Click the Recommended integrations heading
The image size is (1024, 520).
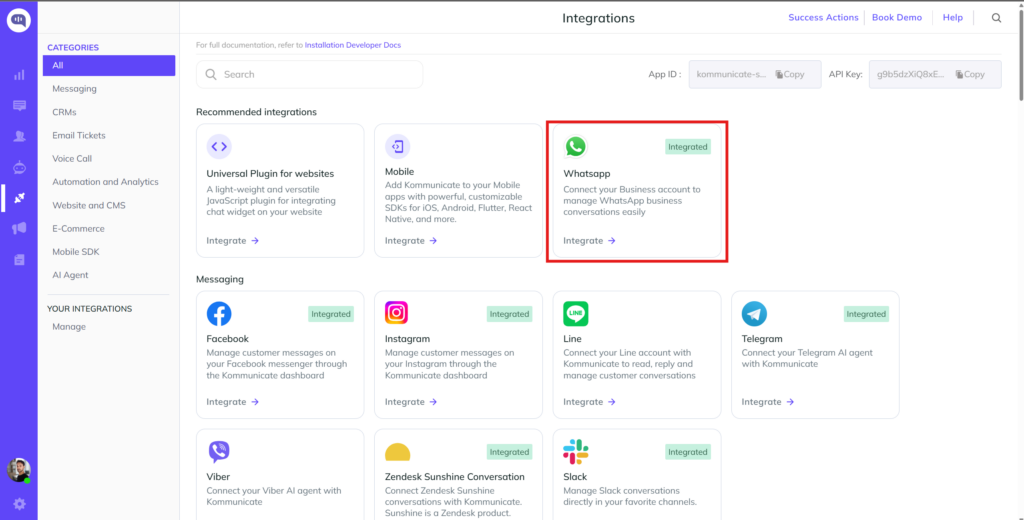[257, 112]
